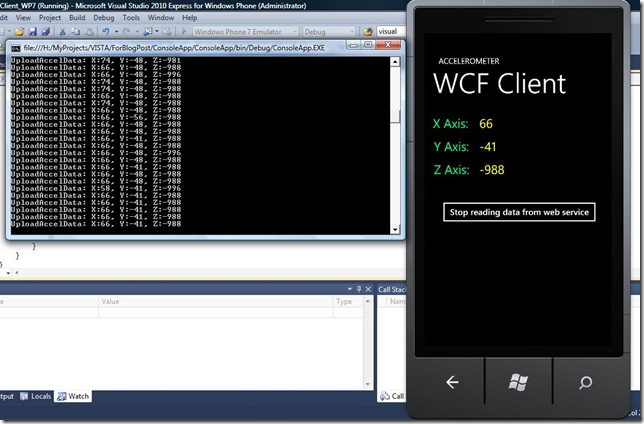
Task: Click the find box containing 'visual'
Action: (391, 32)
